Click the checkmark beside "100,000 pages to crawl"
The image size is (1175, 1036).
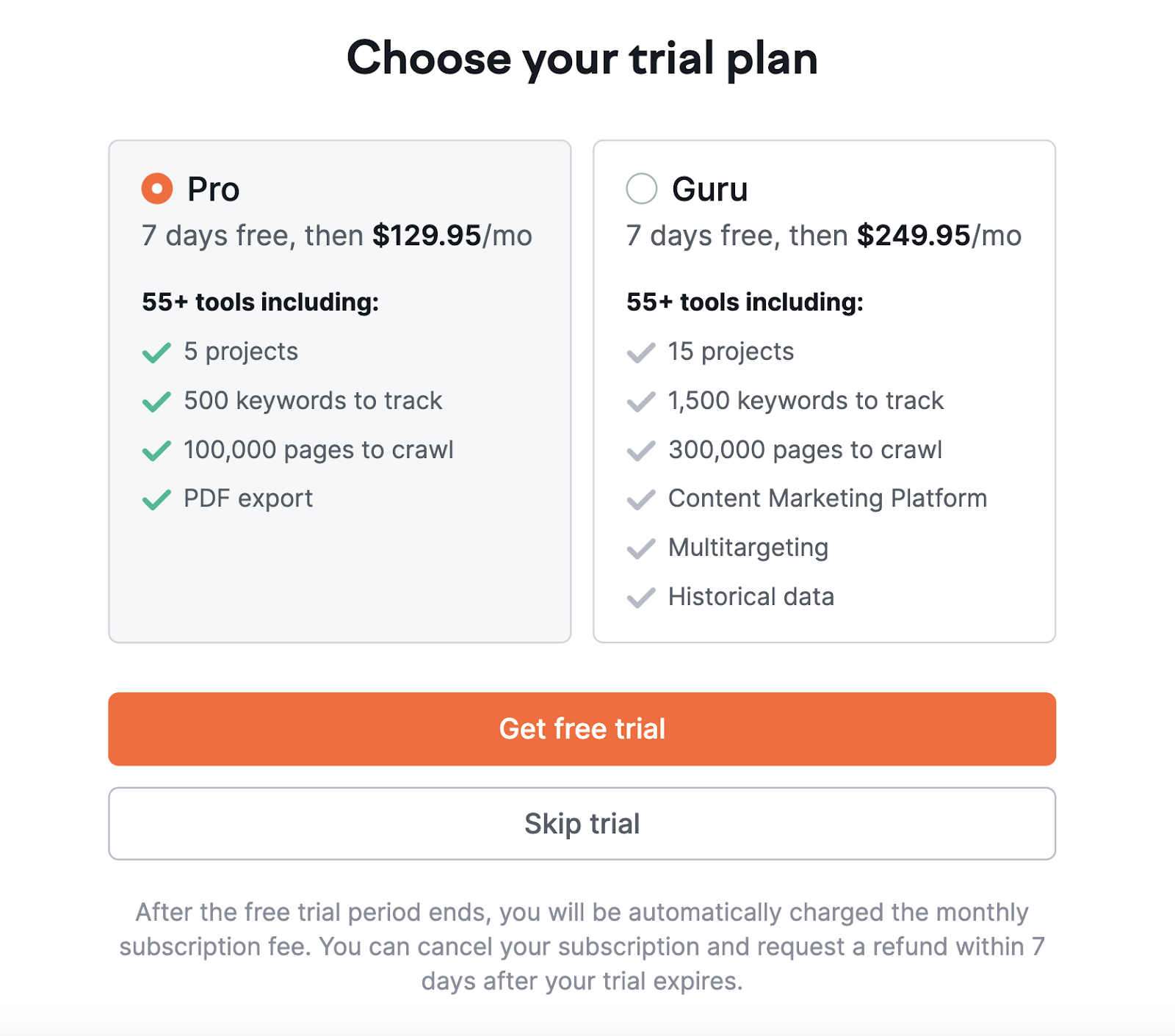click(x=155, y=452)
